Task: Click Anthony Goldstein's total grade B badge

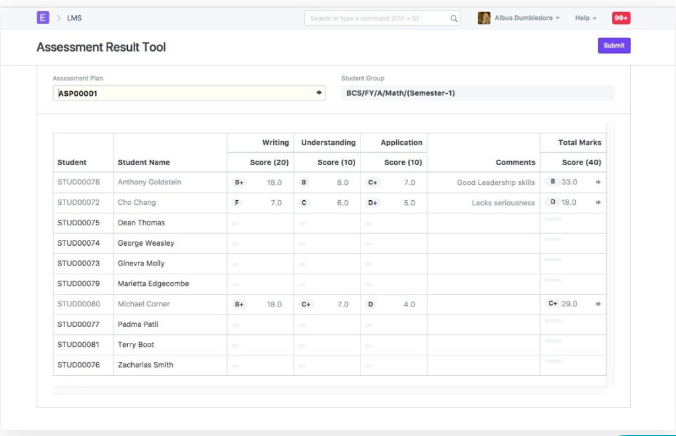Action: (553, 182)
